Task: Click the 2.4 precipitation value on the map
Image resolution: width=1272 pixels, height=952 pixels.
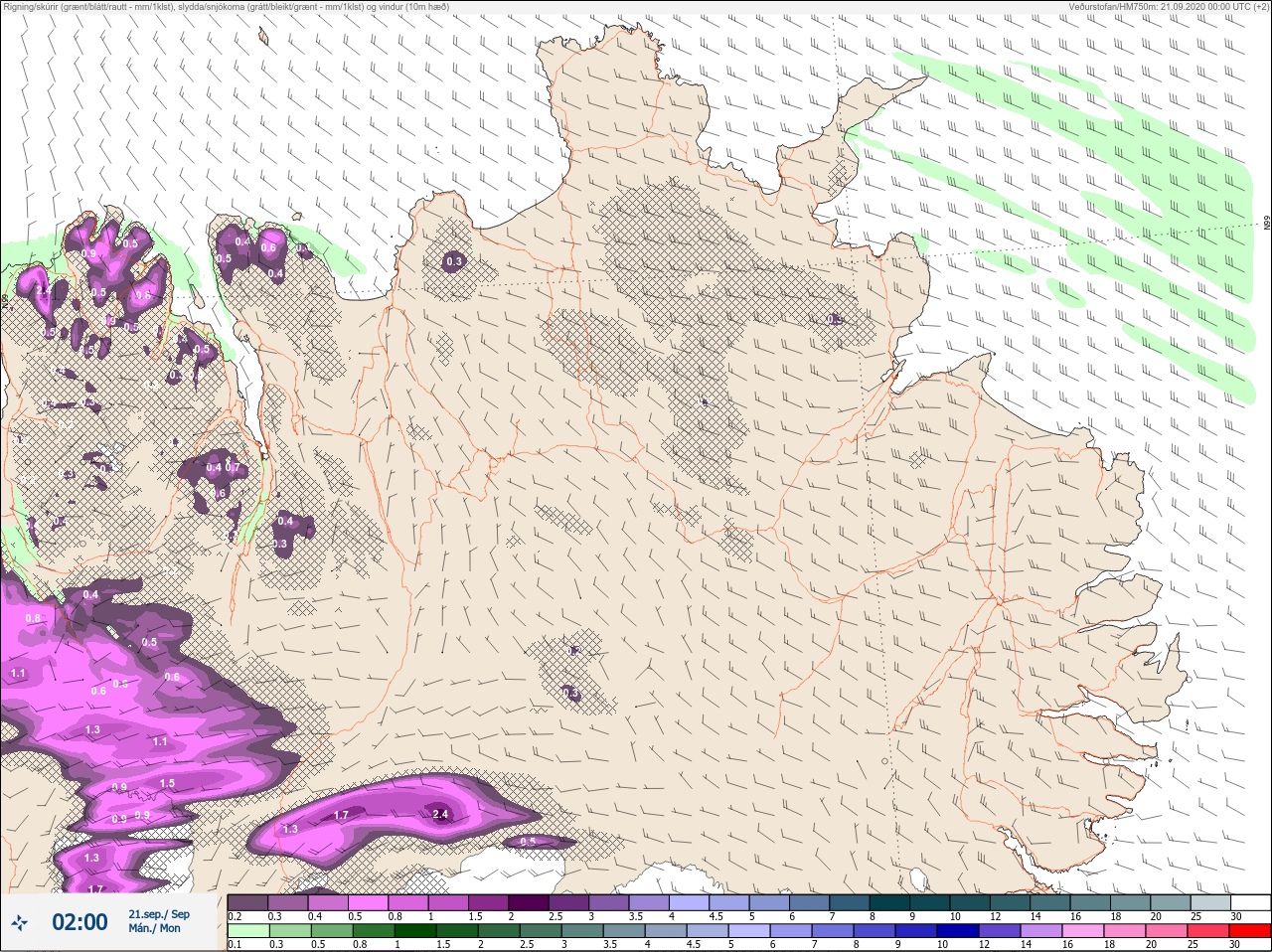Action: point(441,814)
